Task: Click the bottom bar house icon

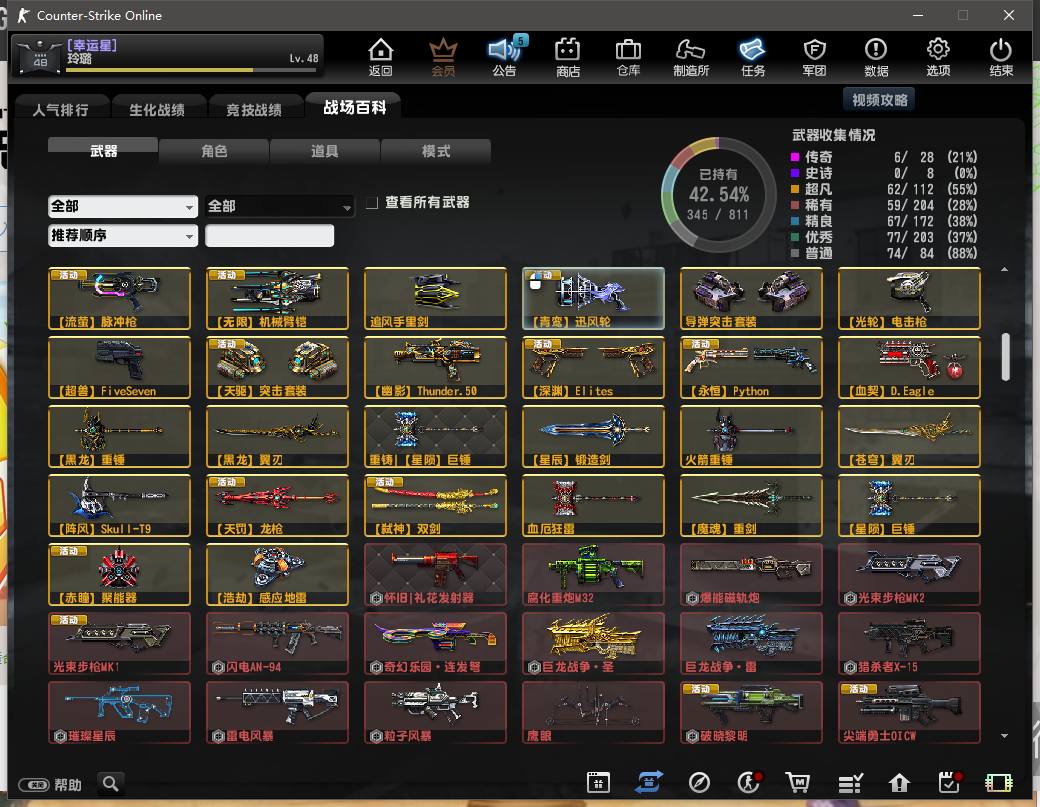Action: pos(899,783)
